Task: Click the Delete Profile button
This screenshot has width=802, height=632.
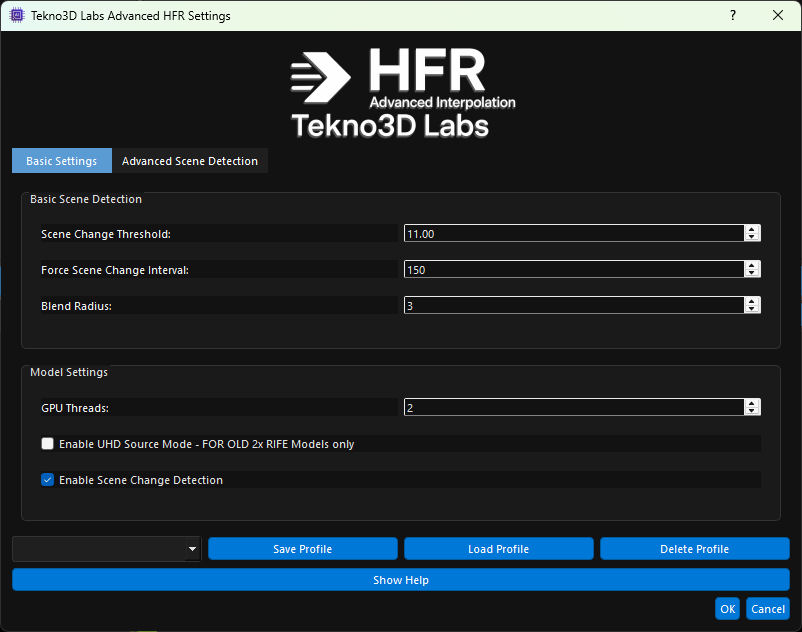Action: [x=695, y=549]
